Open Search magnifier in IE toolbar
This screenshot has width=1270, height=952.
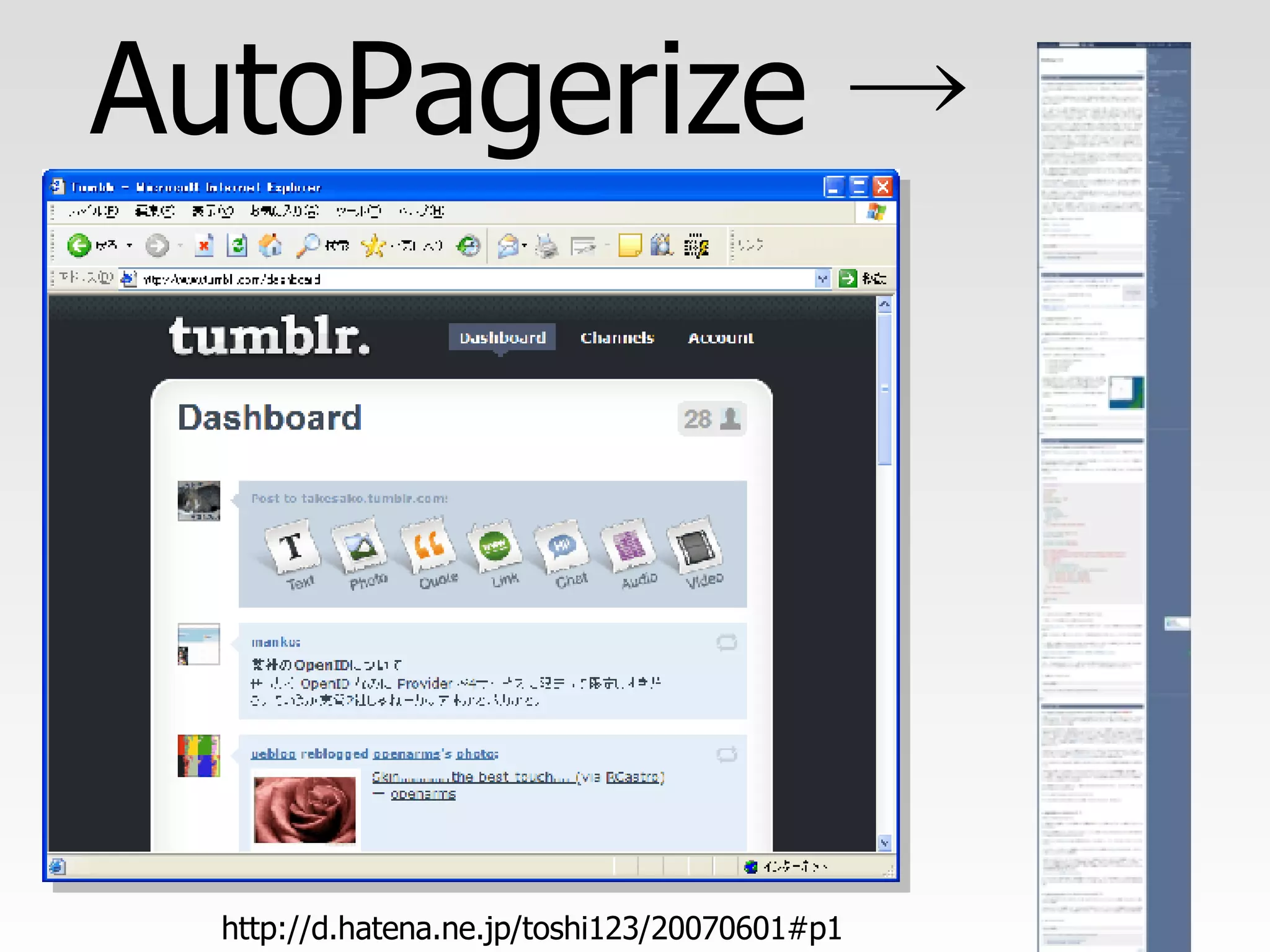click(322, 246)
